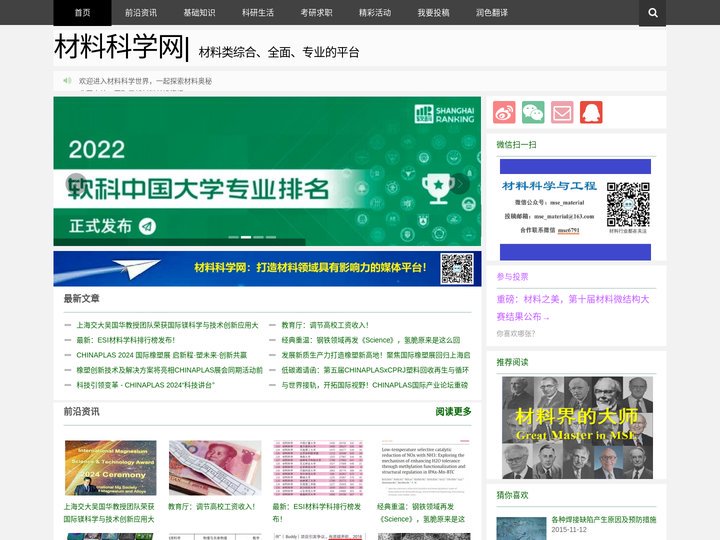The width and height of the screenshot is (720, 540).
Task: Open card title 教育厅：调节高校工资收入
Action: point(211,506)
